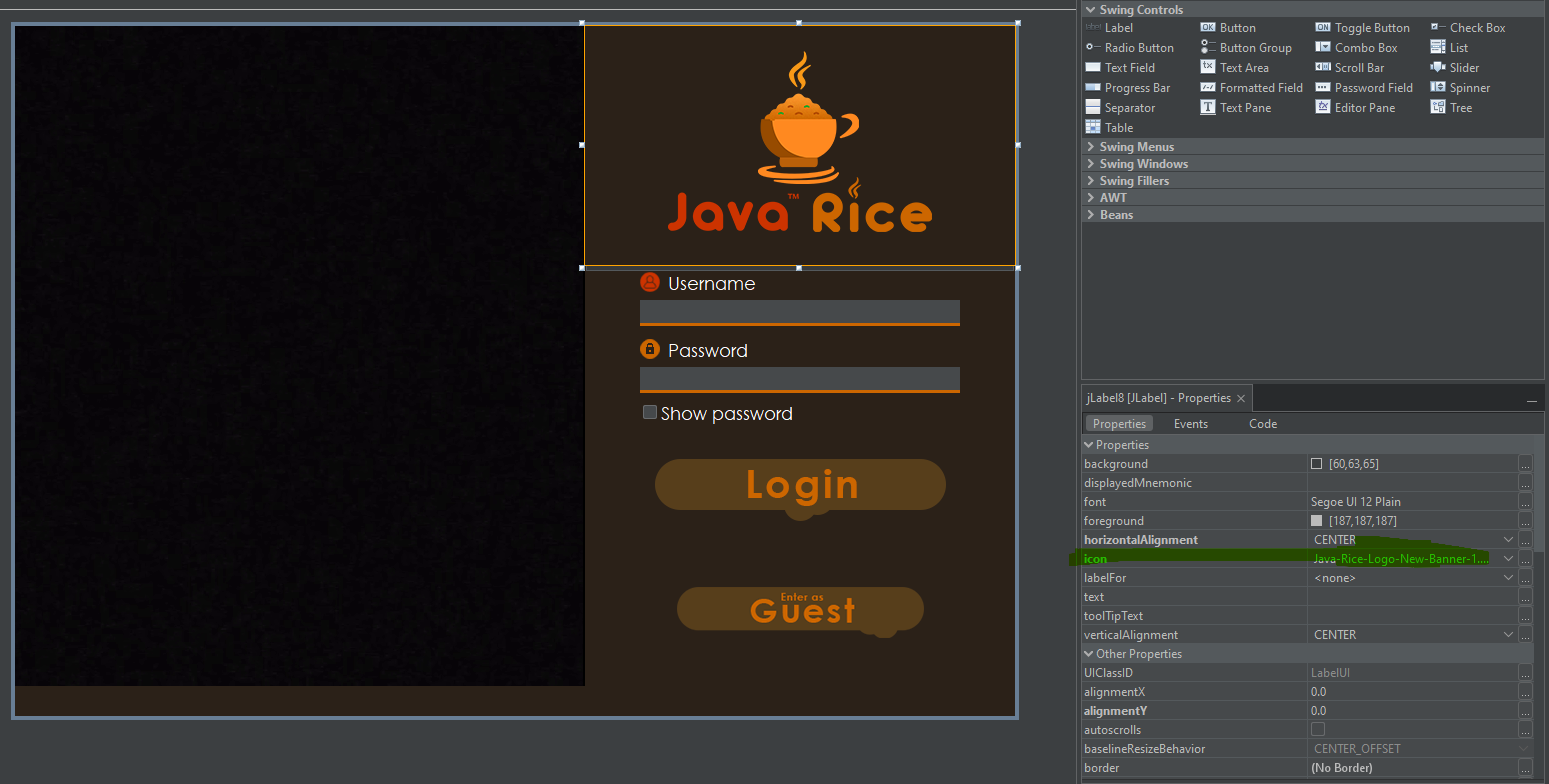Open the icon property dropdown
This screenshot has height=784, width=1549.
(x=1509, y=559)
